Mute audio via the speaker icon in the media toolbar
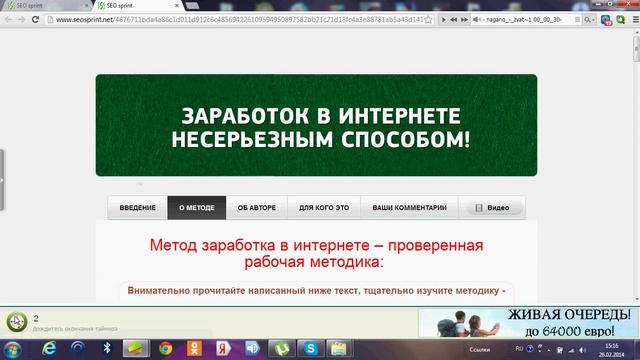 point(476,20)
